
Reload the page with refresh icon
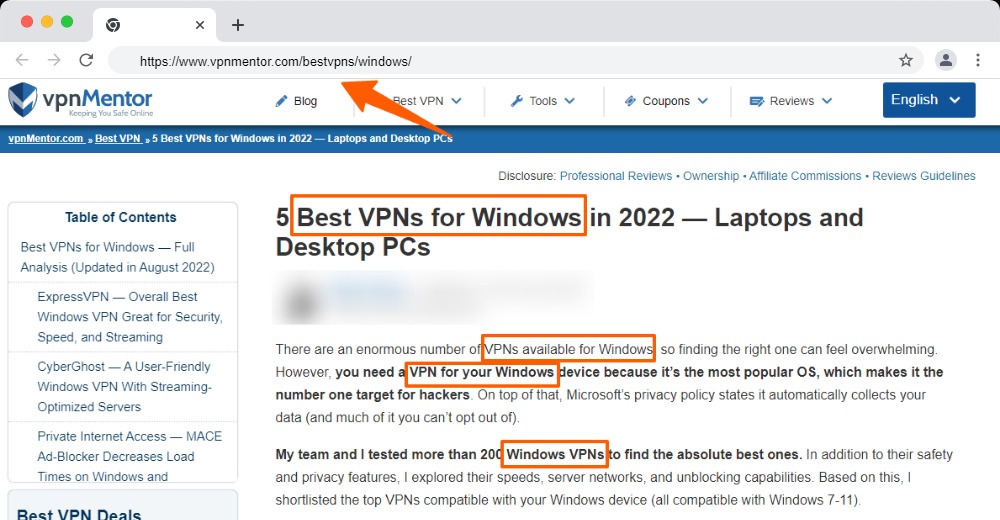click(x=86, y=60)
